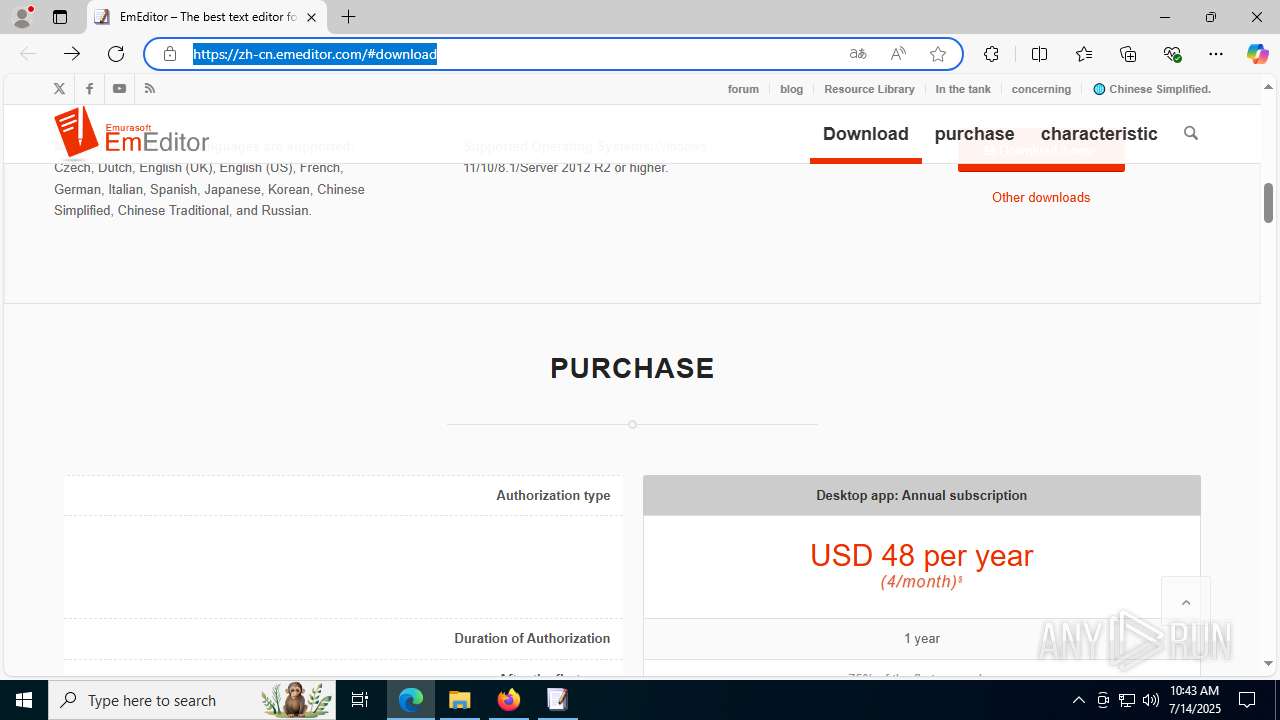The width and height of the screenshot is (1280, 720).
Task: Open the concerning link
Action: click(1041, 89)
